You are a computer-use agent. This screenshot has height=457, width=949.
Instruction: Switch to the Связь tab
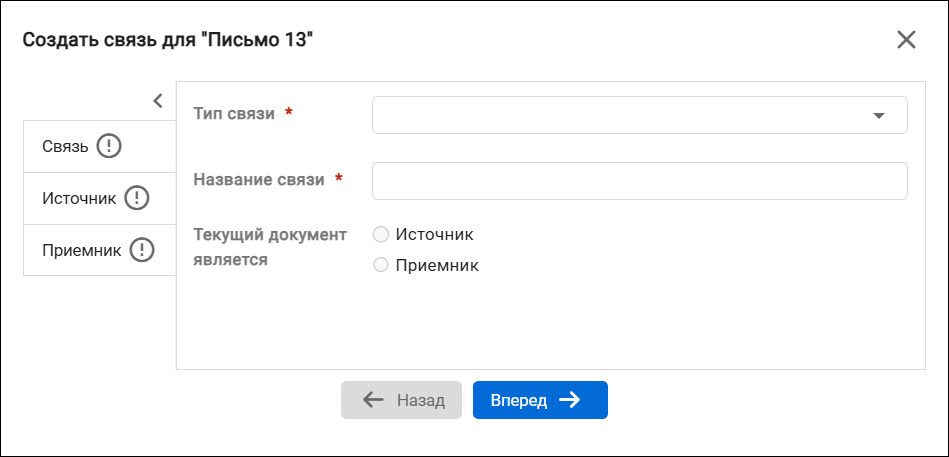[x=100, y=146]
